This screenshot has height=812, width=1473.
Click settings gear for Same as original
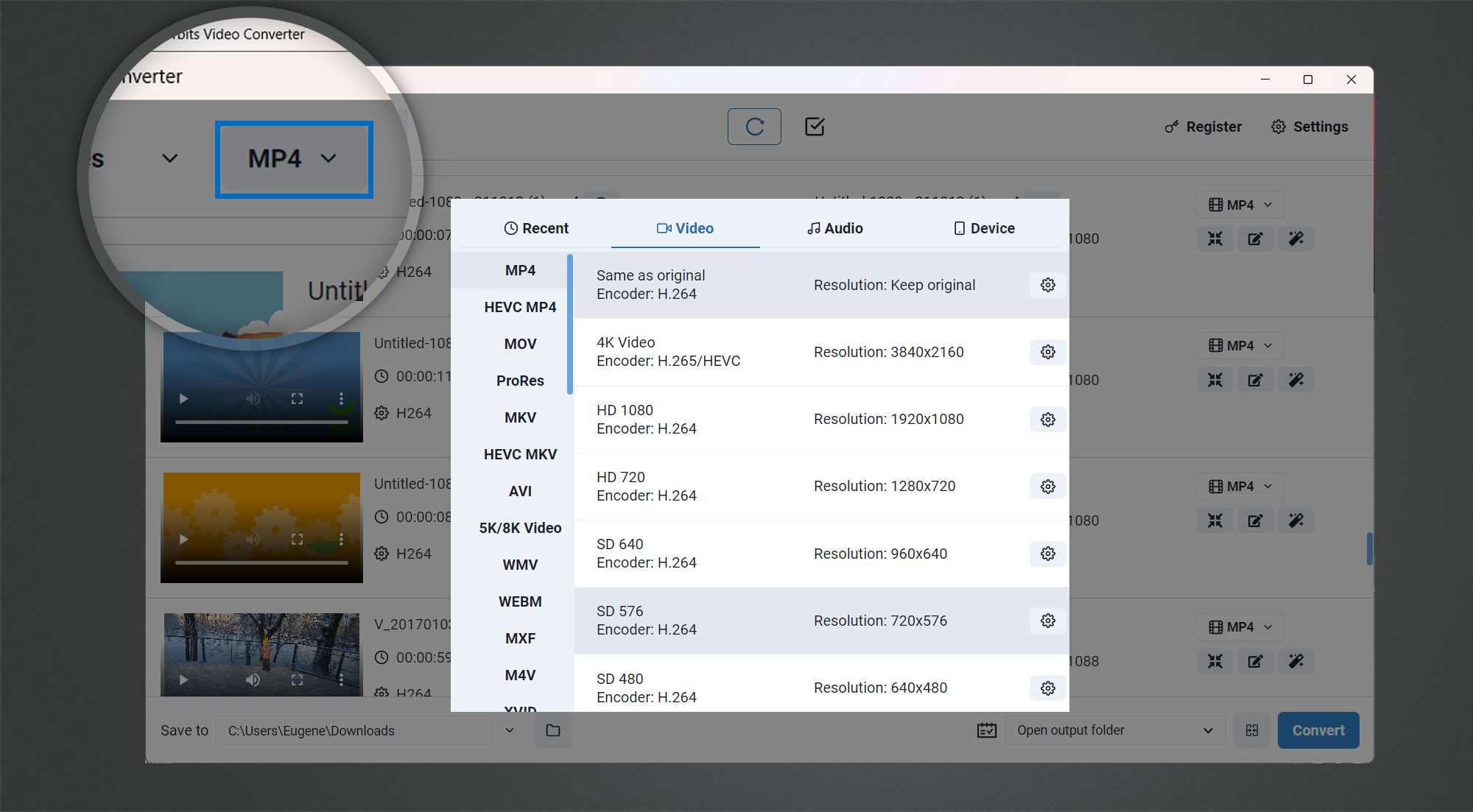coord(1048,285)
